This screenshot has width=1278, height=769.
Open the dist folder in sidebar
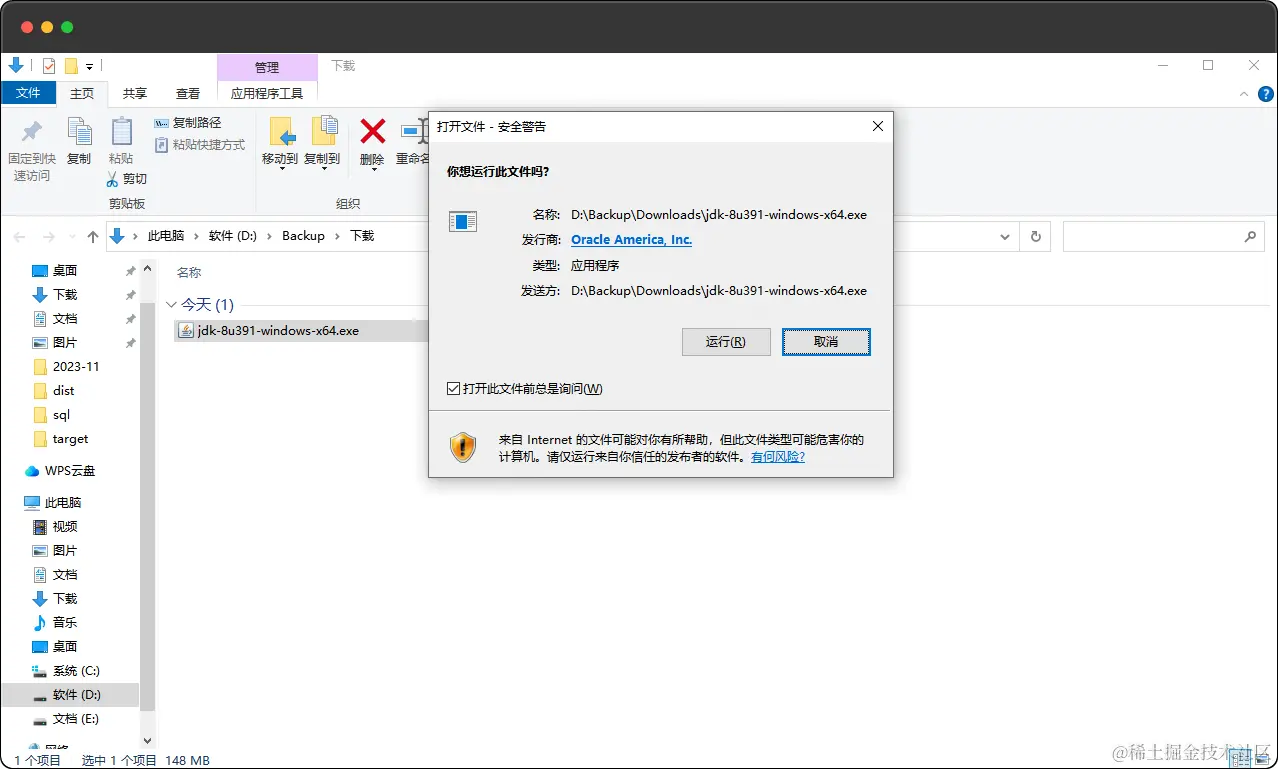pyautogui.click(x=64, y=391)
